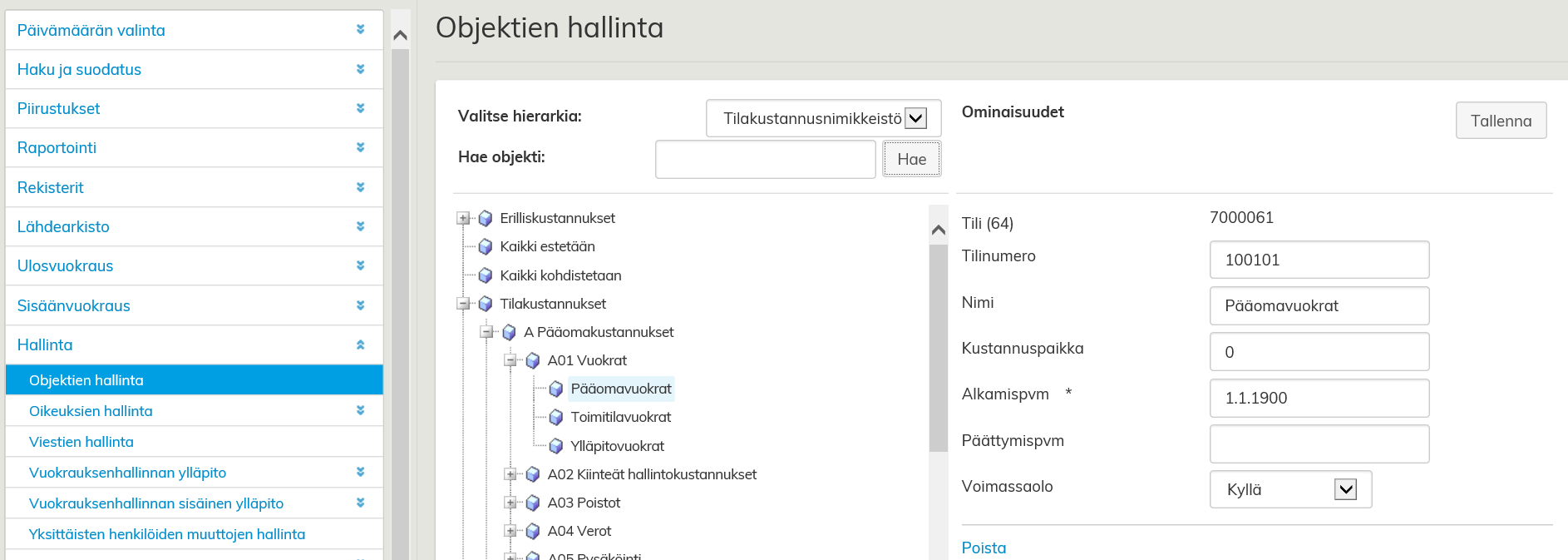Expand the A02 Kiinteät hallintokustannukset node

(510, 475)
